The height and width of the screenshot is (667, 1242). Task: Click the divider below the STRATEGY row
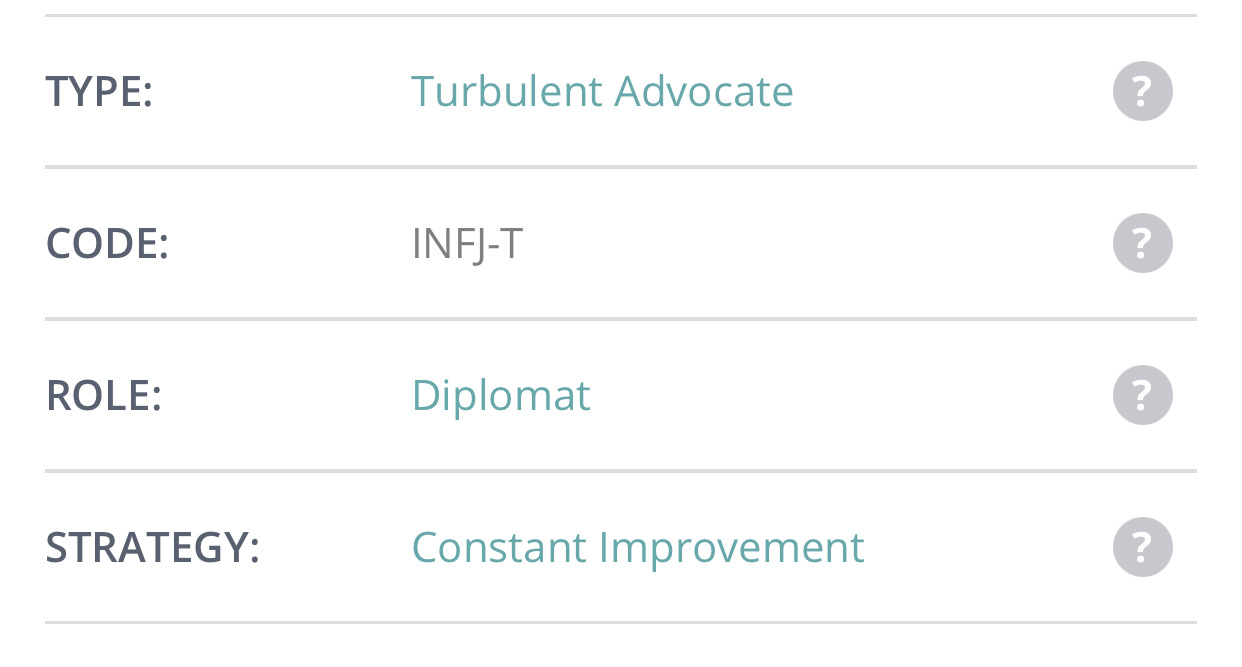tap(620, 622)
